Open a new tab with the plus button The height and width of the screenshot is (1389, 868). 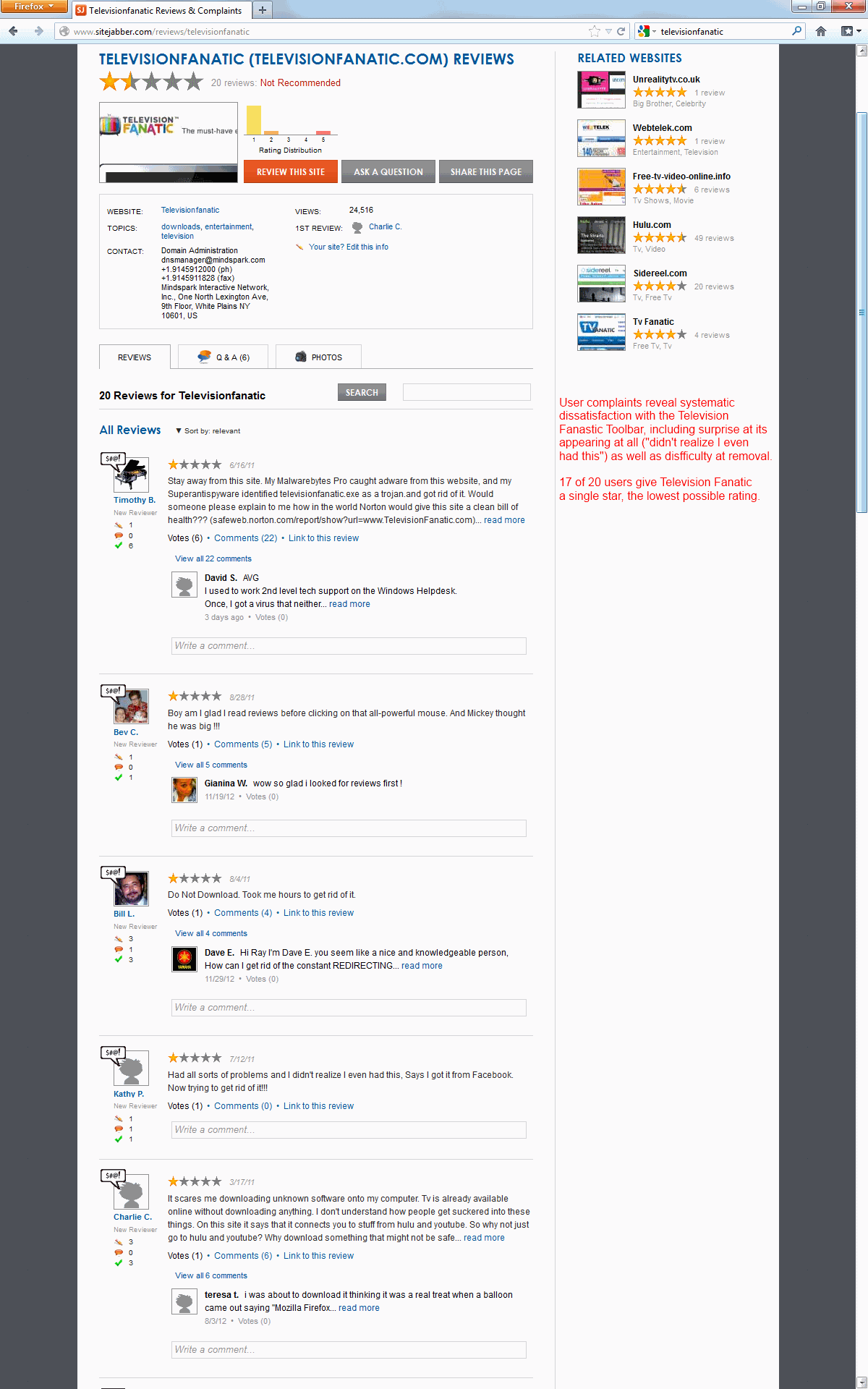coord(263,10)
